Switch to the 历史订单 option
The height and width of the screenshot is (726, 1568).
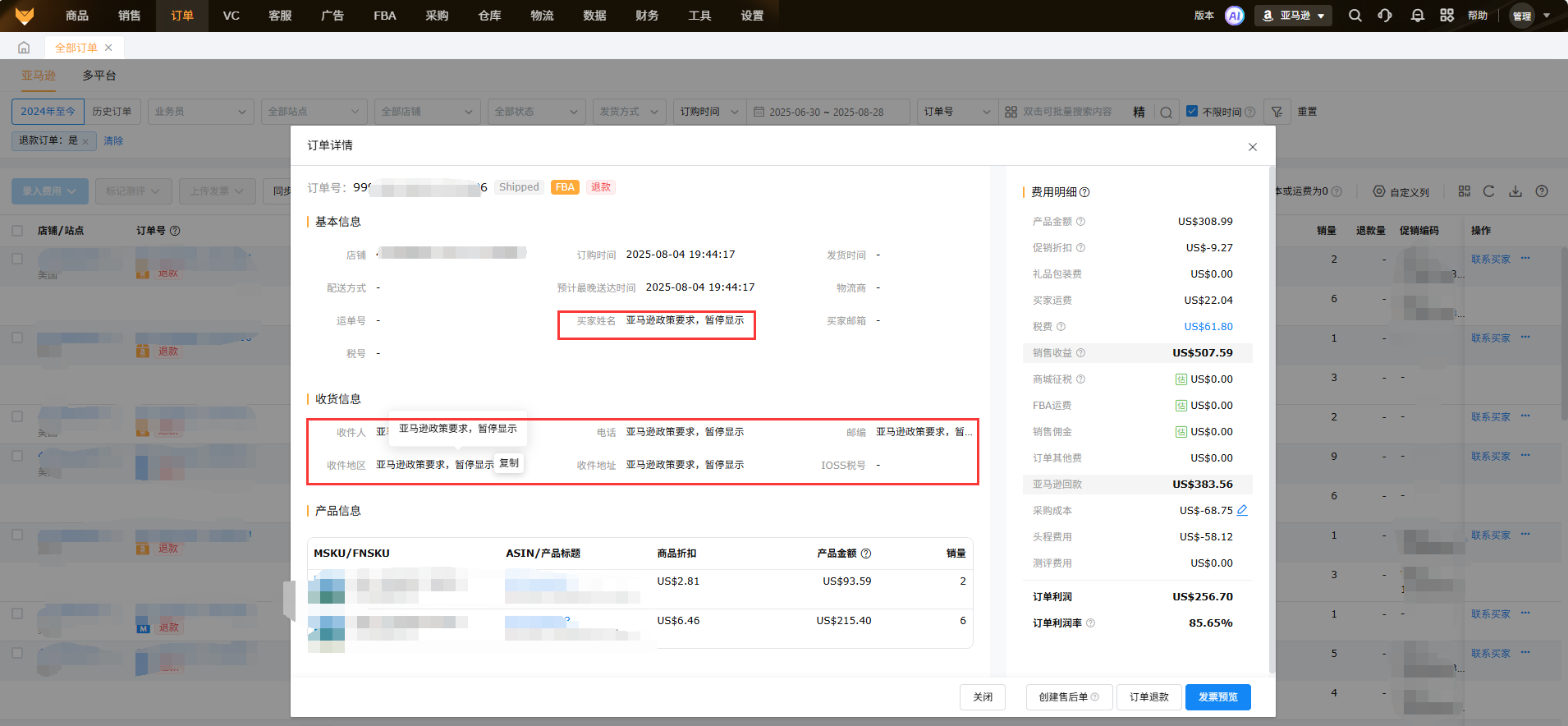[112, 112]
